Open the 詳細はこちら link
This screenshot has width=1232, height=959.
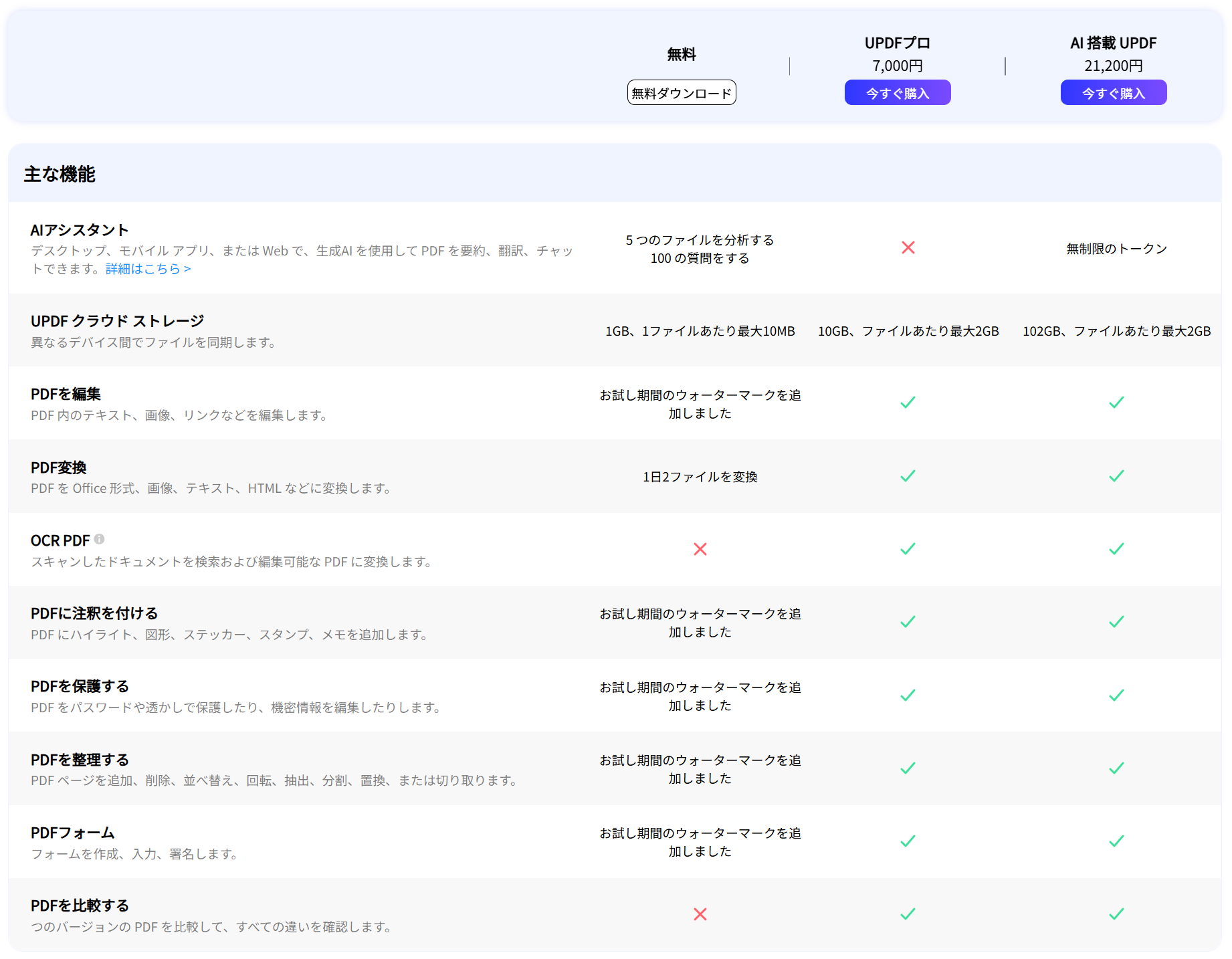(x=148, y=269)
